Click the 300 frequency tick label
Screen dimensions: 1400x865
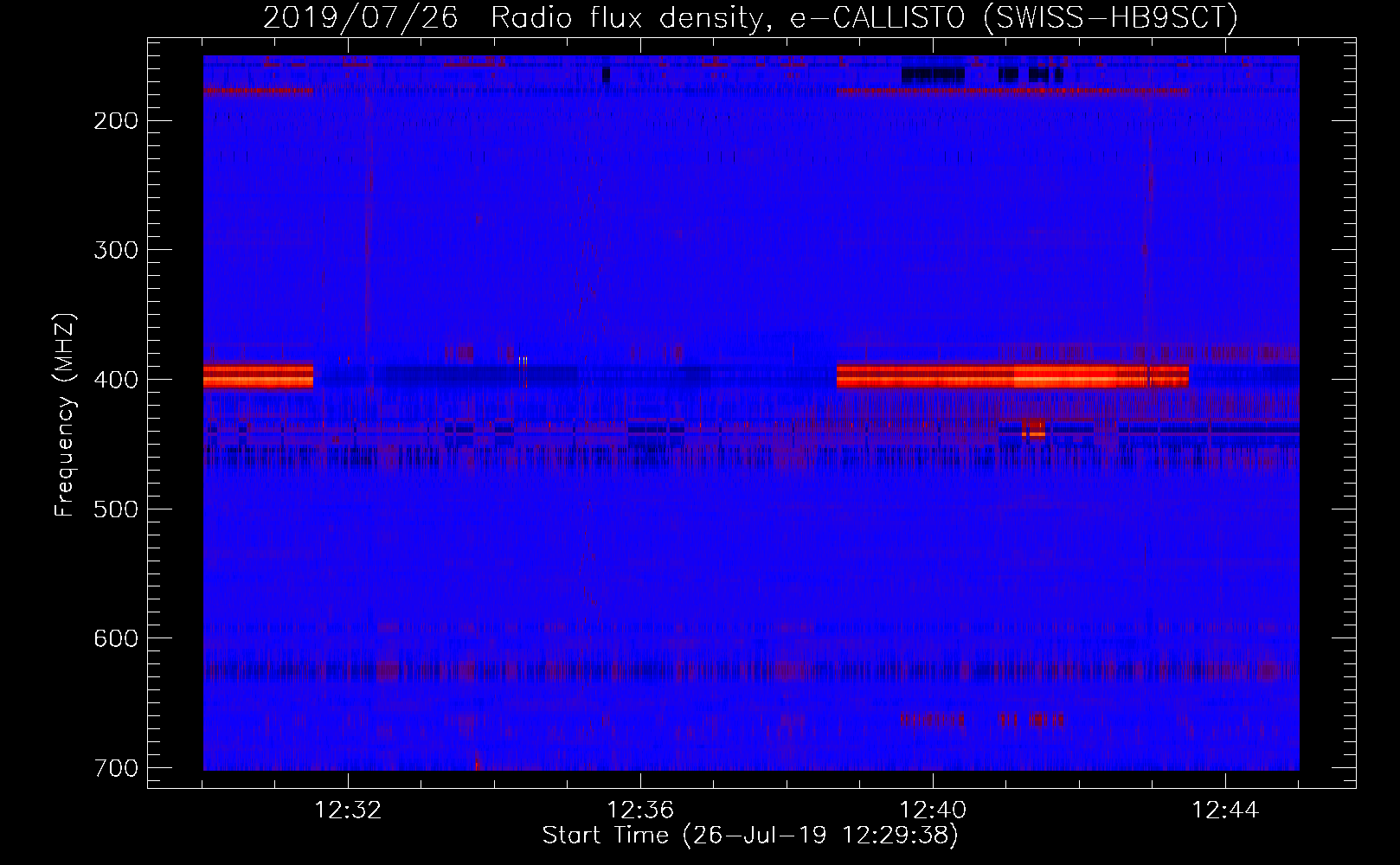[115, 250]
